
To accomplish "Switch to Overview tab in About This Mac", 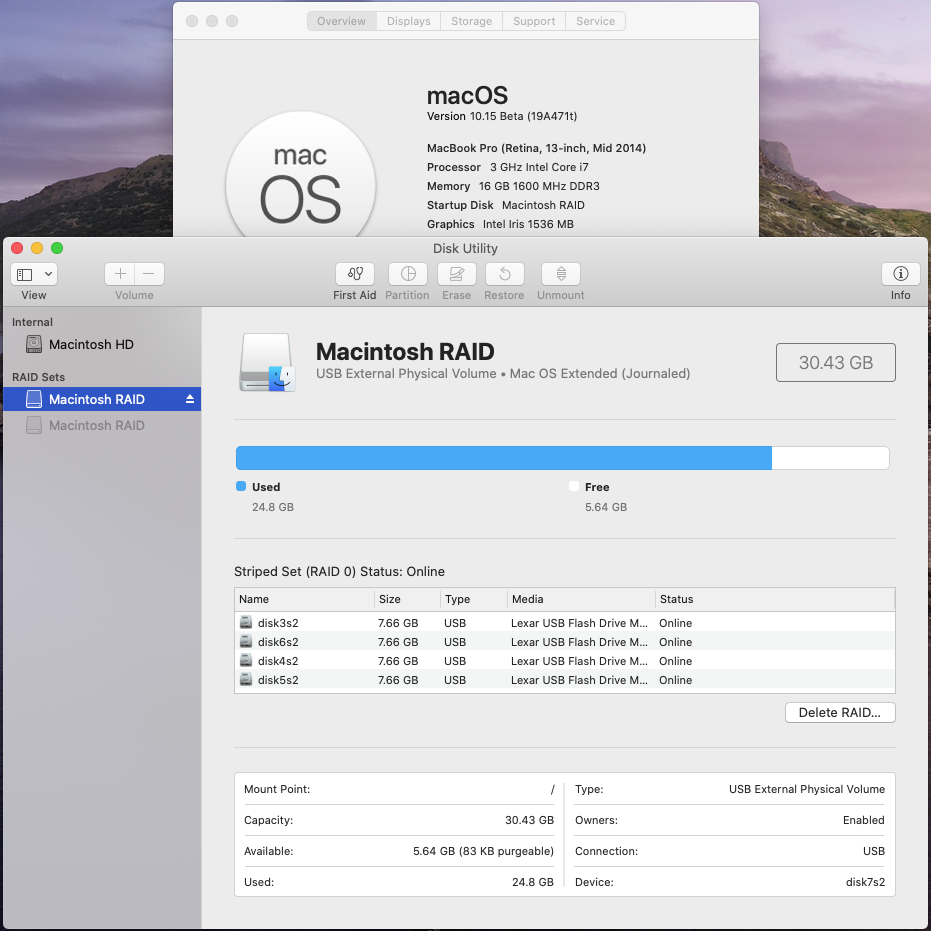I will (x=341, y=21).
